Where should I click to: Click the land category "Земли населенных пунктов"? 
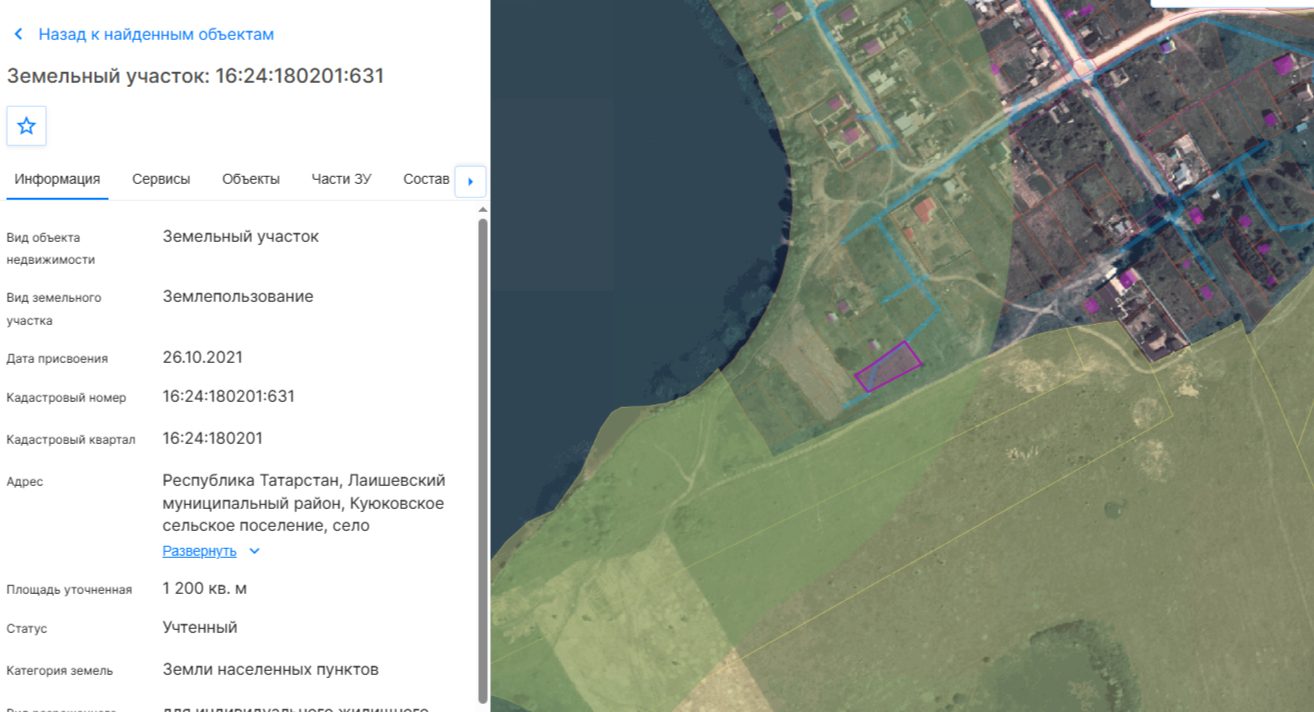pos(271,670)
